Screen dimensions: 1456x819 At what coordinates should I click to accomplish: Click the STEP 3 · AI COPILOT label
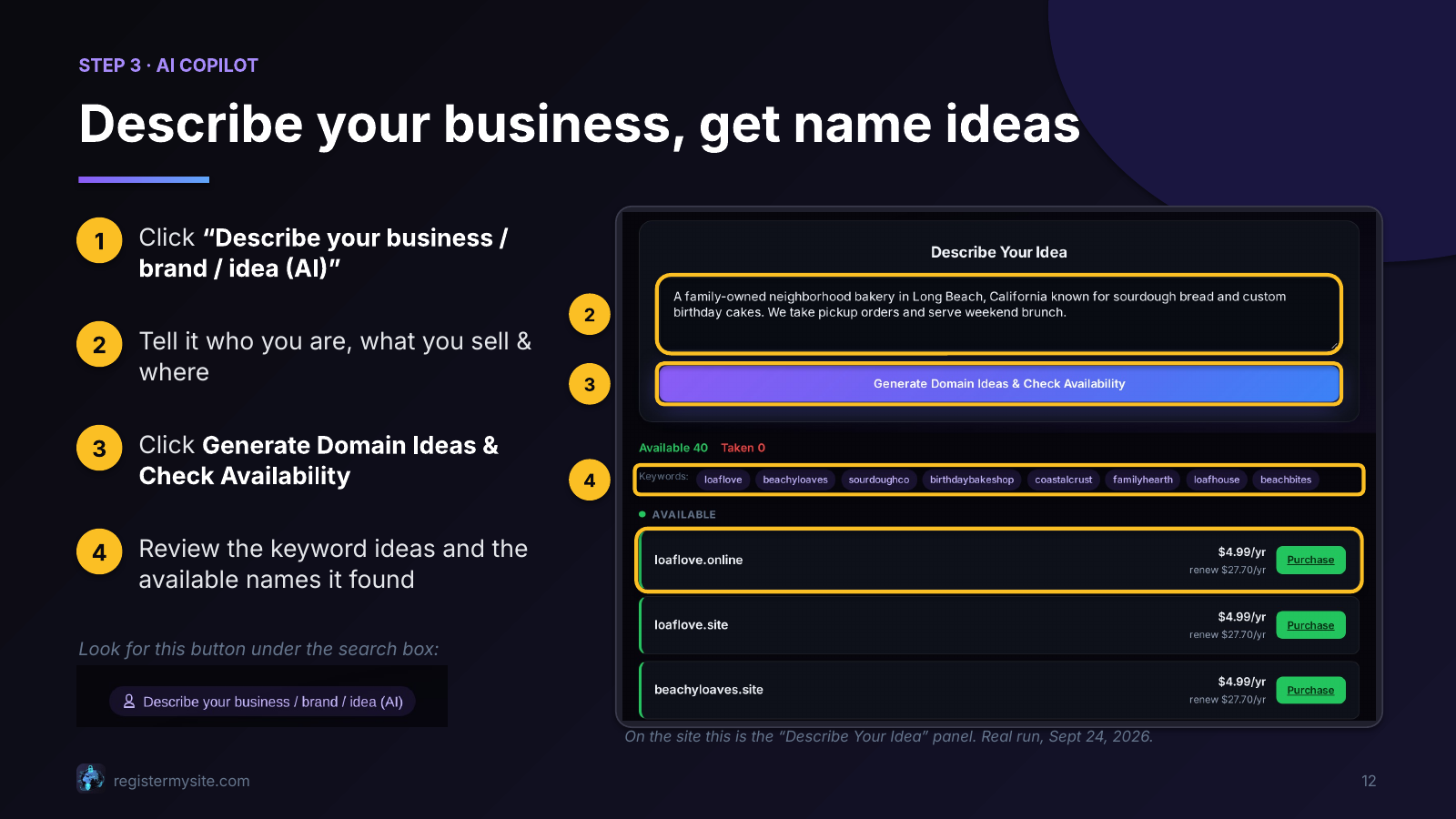pyautogui.click(x=168, y=66)
